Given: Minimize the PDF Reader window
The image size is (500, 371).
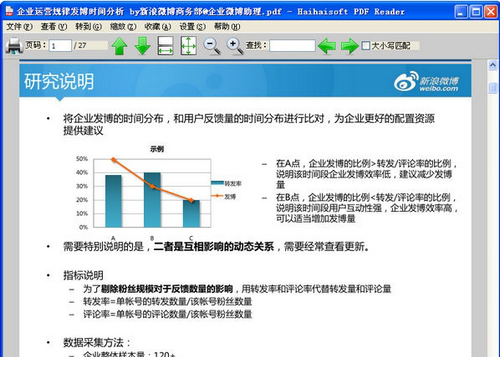Looking at the screenshot, I should point(461,12).
